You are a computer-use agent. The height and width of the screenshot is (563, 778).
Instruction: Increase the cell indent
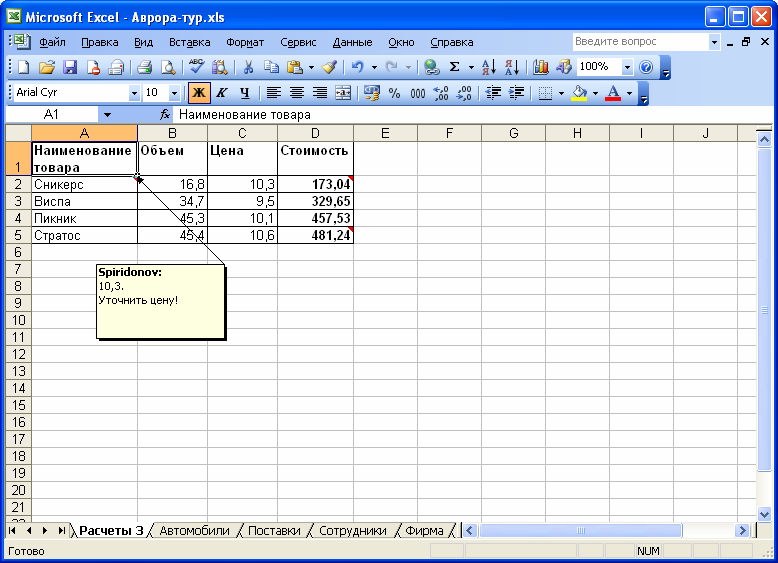coord(516,93)
